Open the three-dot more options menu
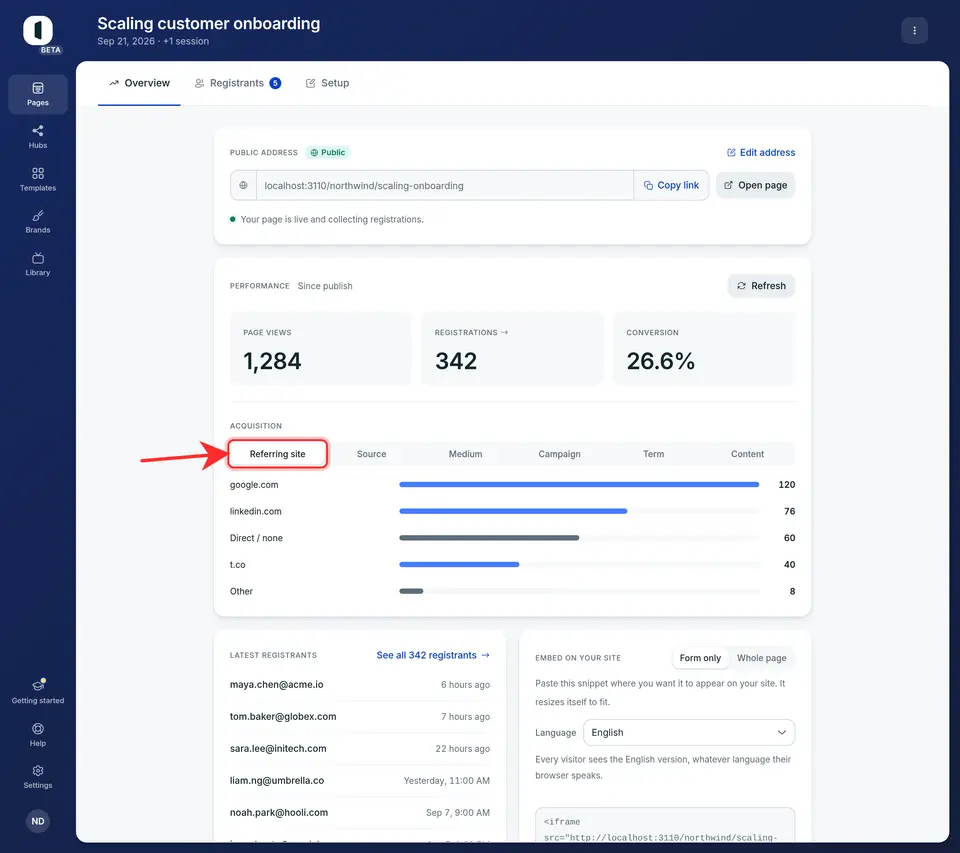The height and width of the screenshot is (853, 960). (x=914, y=31)
